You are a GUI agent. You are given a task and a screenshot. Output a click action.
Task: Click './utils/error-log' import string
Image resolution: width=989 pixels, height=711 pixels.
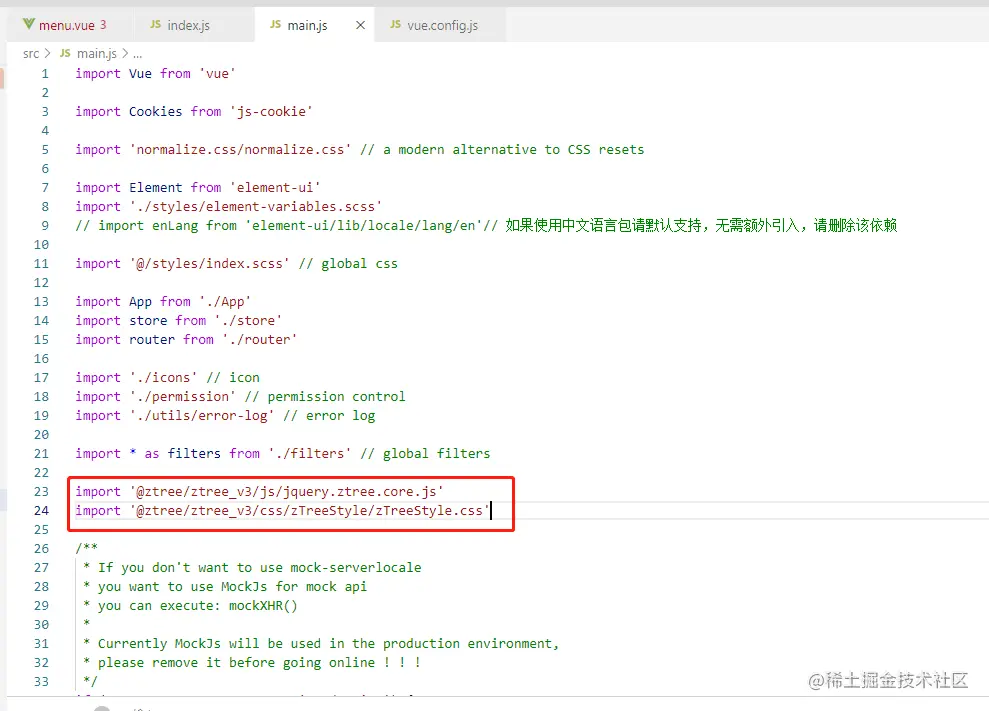(202, 415)
